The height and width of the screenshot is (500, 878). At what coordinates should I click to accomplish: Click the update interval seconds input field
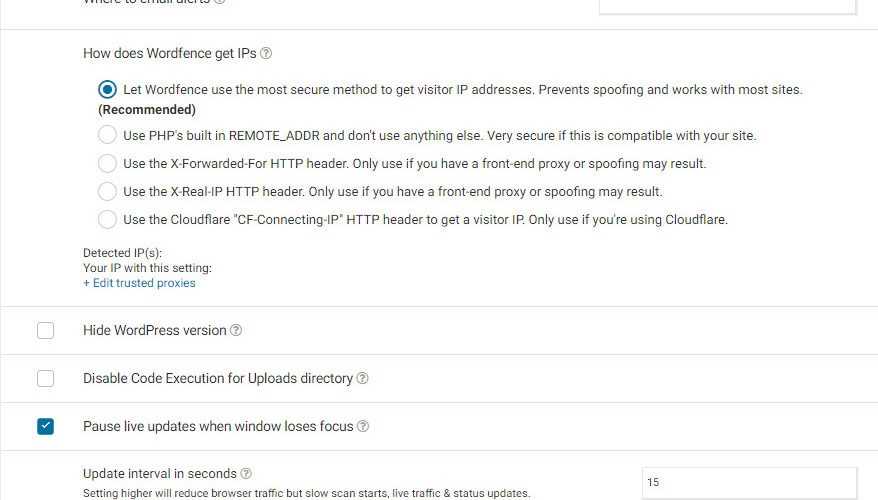click(749, 482)
